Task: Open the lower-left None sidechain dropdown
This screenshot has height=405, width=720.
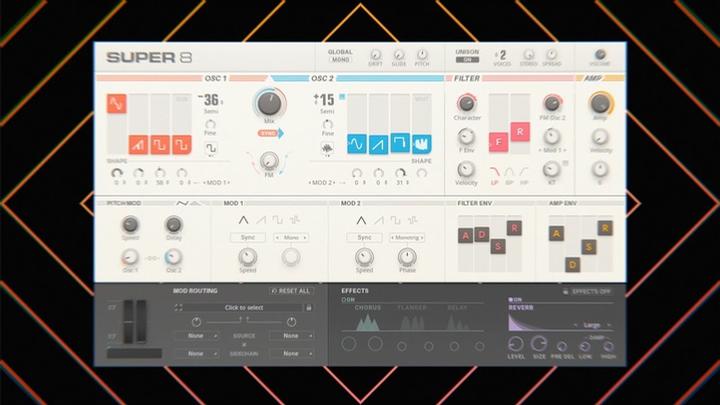Action: [x=197, y=354]
